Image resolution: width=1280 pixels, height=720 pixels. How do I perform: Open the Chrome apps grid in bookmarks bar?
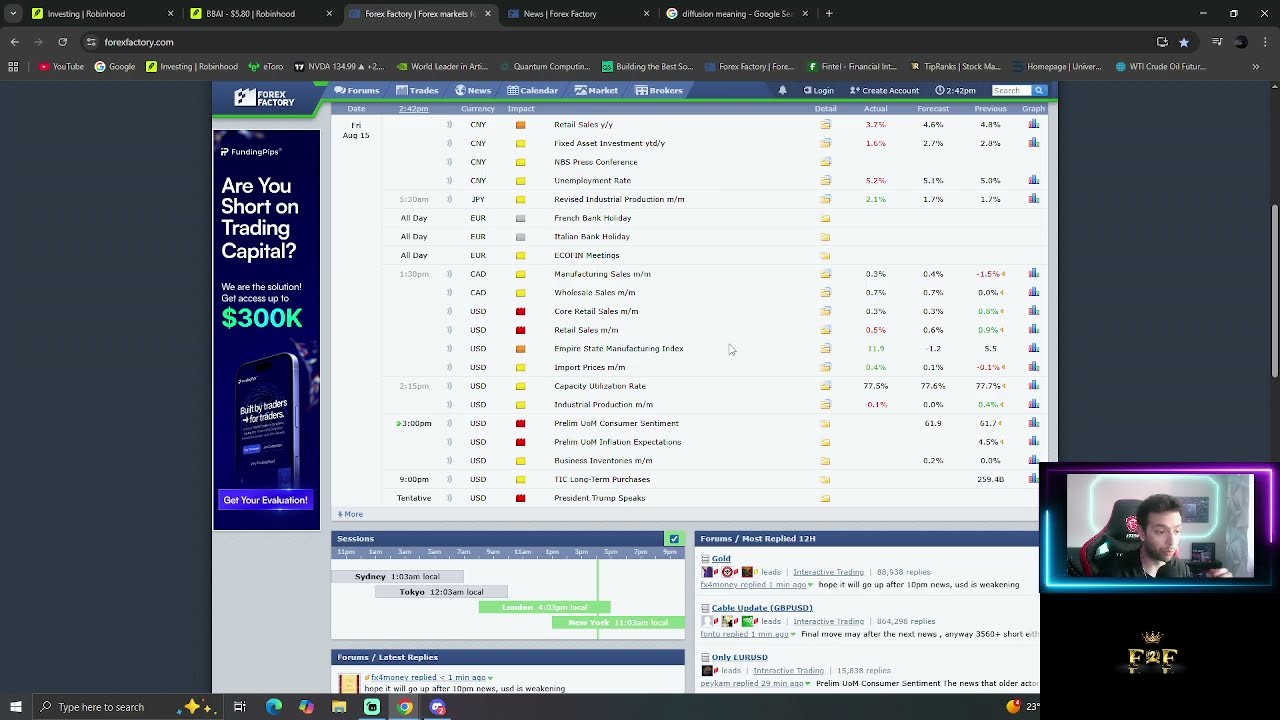click(x=13, y=67)
